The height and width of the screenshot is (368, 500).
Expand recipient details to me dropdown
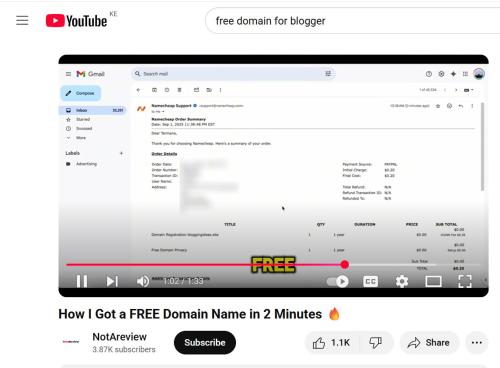pyautogui.click(x=163, y=112)
